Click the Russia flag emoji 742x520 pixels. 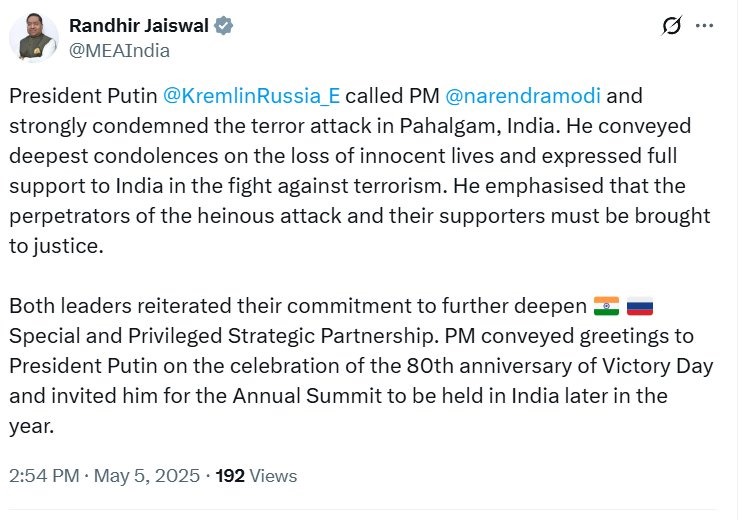[640, 305]
